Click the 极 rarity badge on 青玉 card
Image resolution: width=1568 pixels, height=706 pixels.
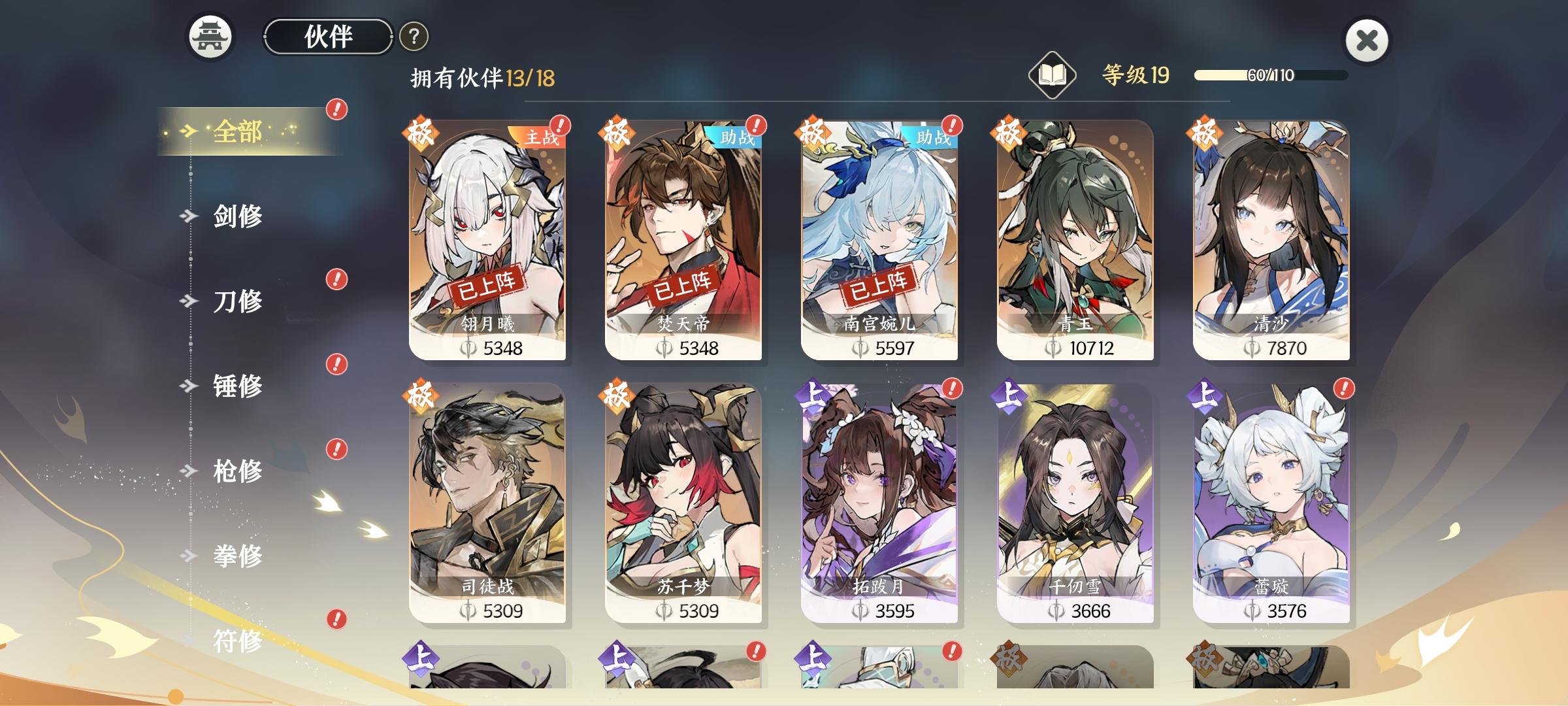click(1008, 133)
